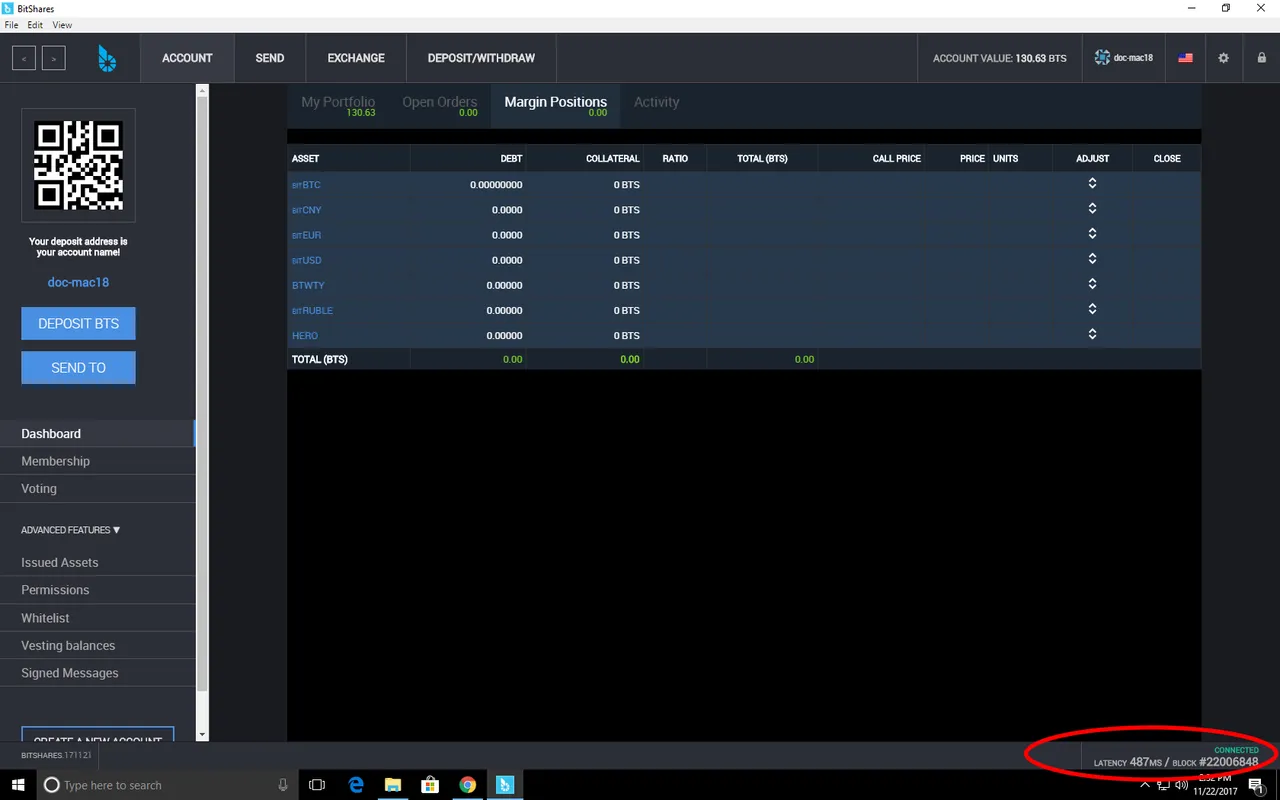Click the HERO asset link
This screenshot has width=1280, height=800.
(305, 335)
